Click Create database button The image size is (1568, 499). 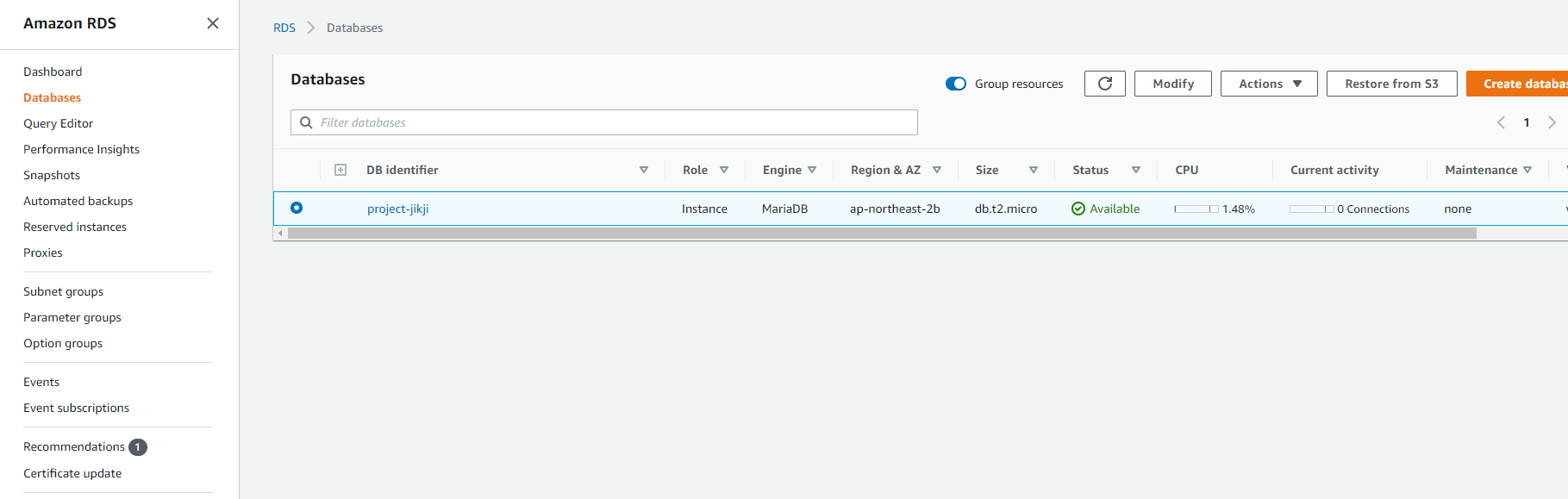(x=1517, y=84)
